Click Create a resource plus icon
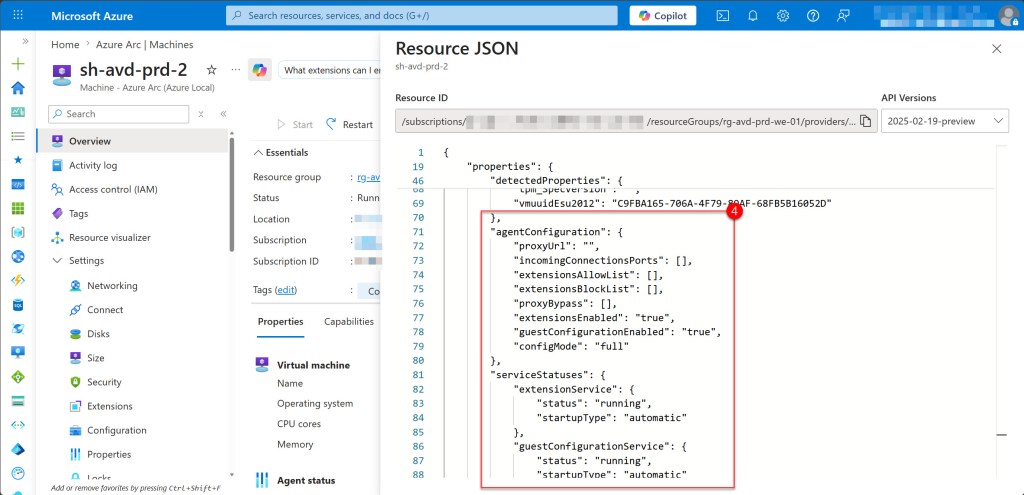Image resolution: width=1024 pixels, height=495 pixels. click(17, 63)
